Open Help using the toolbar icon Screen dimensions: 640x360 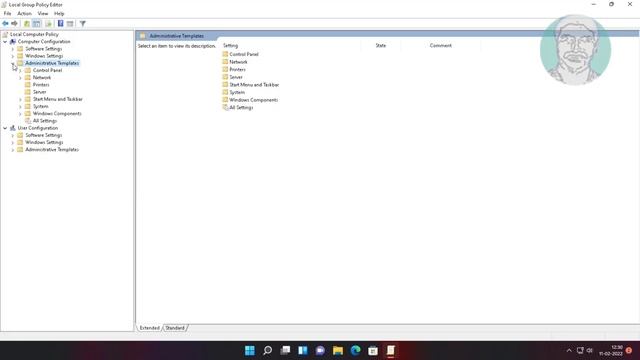(x=60, y=24)
